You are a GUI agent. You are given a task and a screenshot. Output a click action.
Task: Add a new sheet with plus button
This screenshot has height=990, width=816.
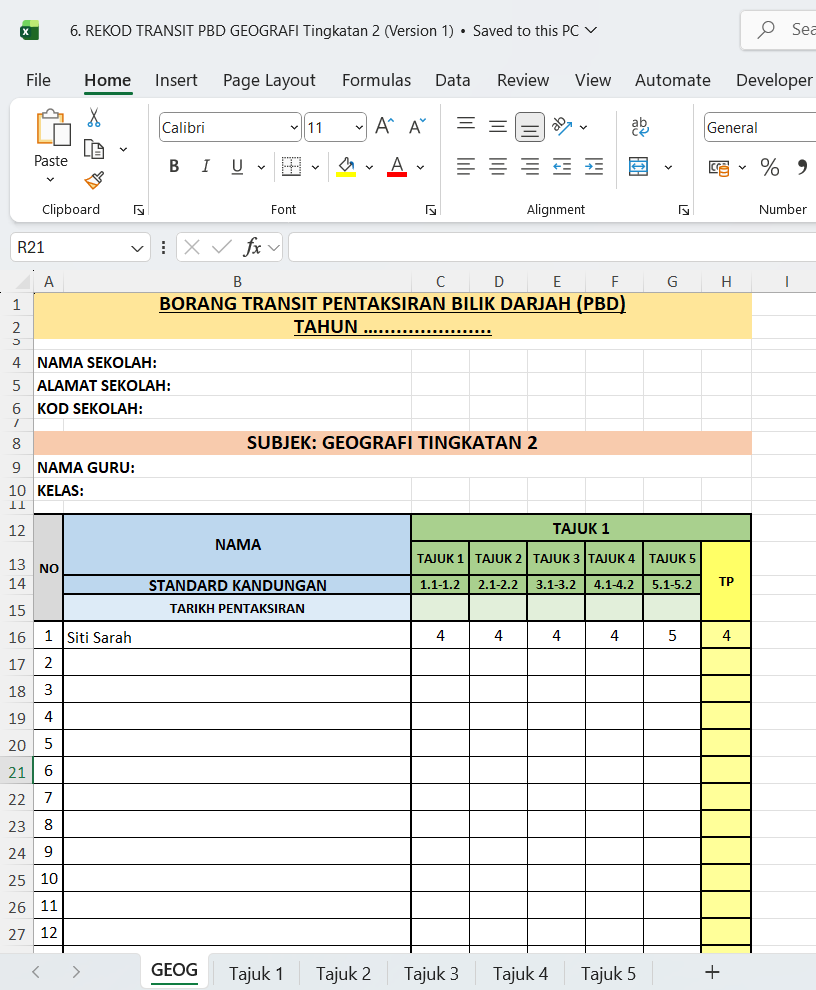(712, 972)
